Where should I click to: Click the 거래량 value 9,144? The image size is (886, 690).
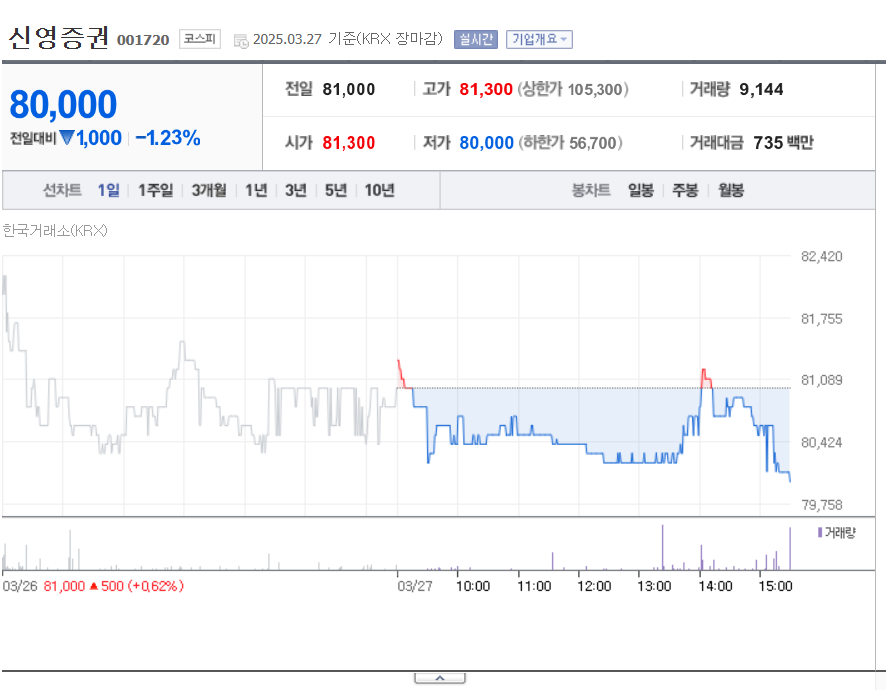click(x=761, y=89)
